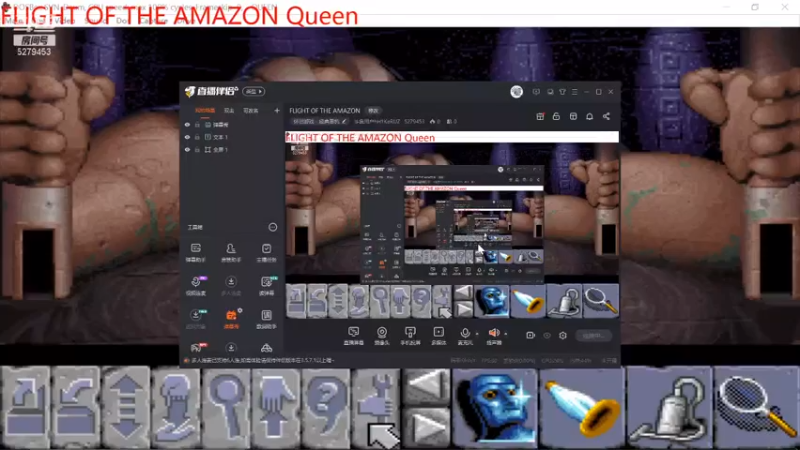
Task: Switch to the second scene tab
Action: click(229, 110)
